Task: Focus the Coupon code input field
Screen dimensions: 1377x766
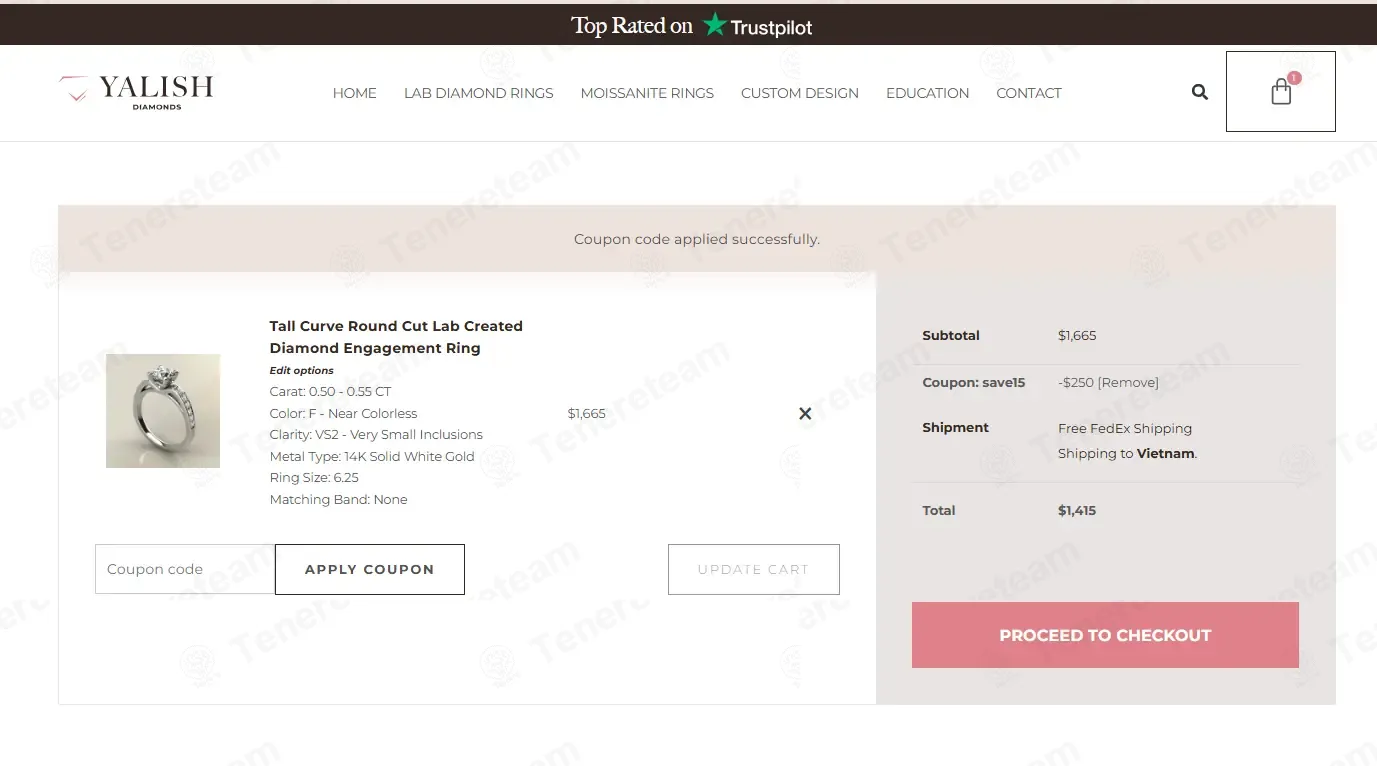Action: coord(185,569)
